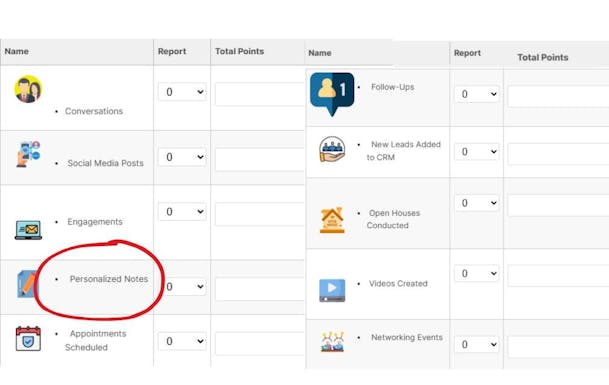The height and width of the screenshot is (385, 609).
Task: Click the Videos Created Total Points field
Action: tap(558, 276)
